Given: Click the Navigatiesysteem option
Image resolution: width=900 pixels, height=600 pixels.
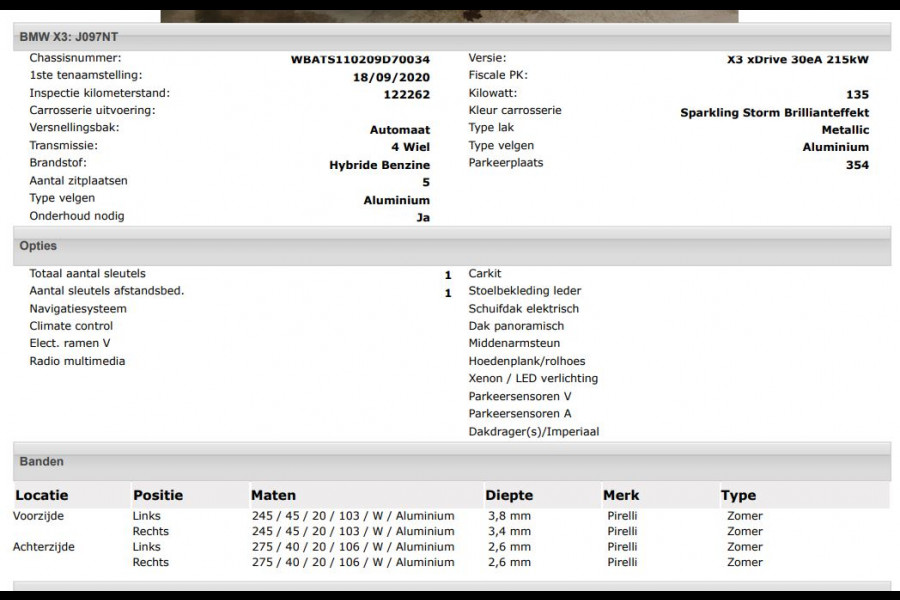Looking at the screenshot, I should point(78,309).
